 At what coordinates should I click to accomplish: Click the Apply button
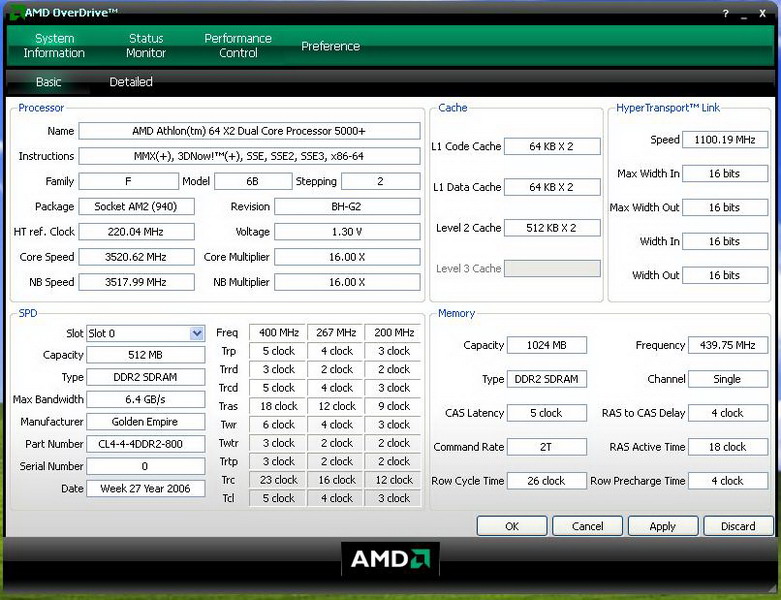coord(662,526)
